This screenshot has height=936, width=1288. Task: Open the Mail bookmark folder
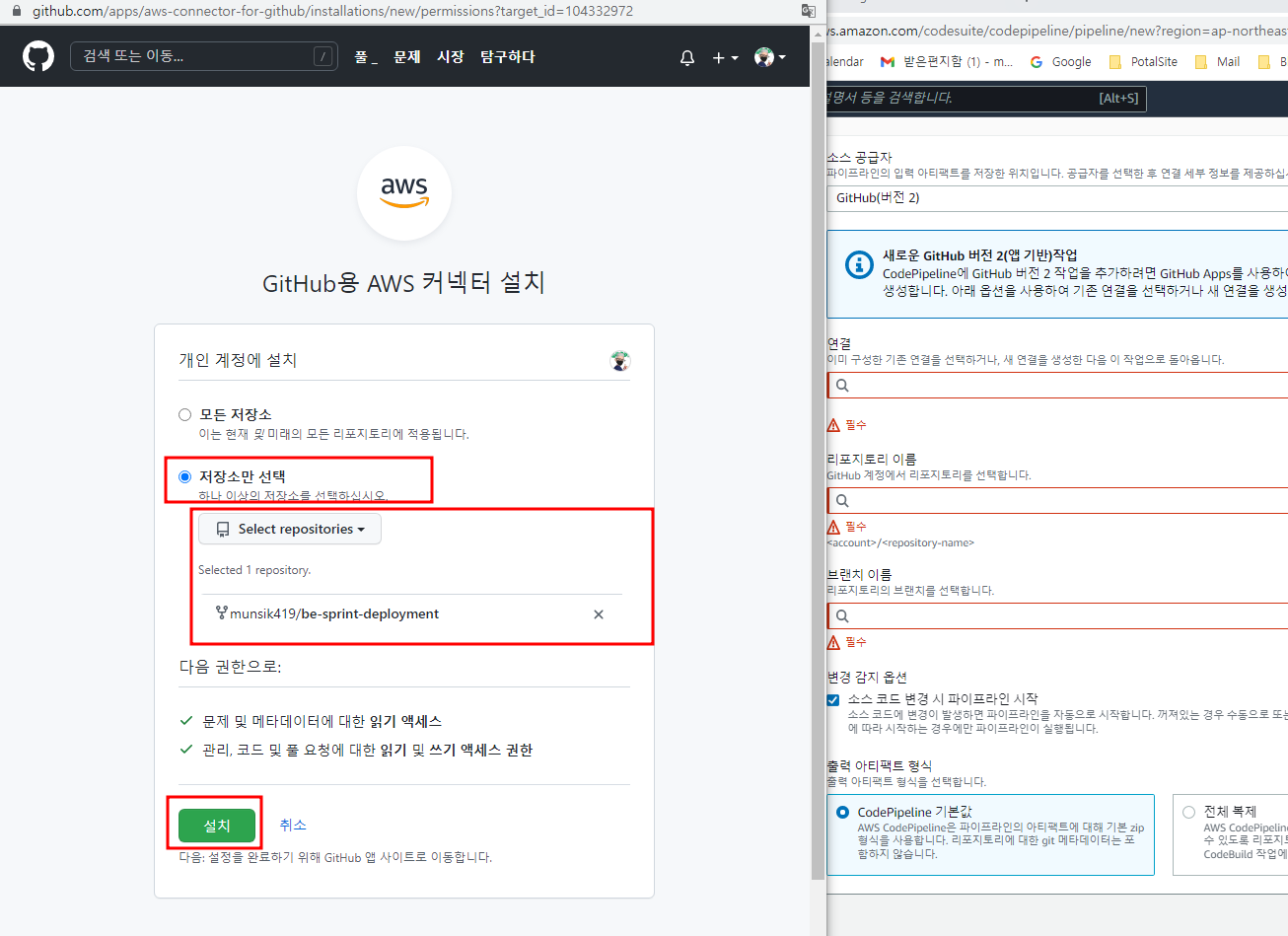click(x=1217, y=61)
